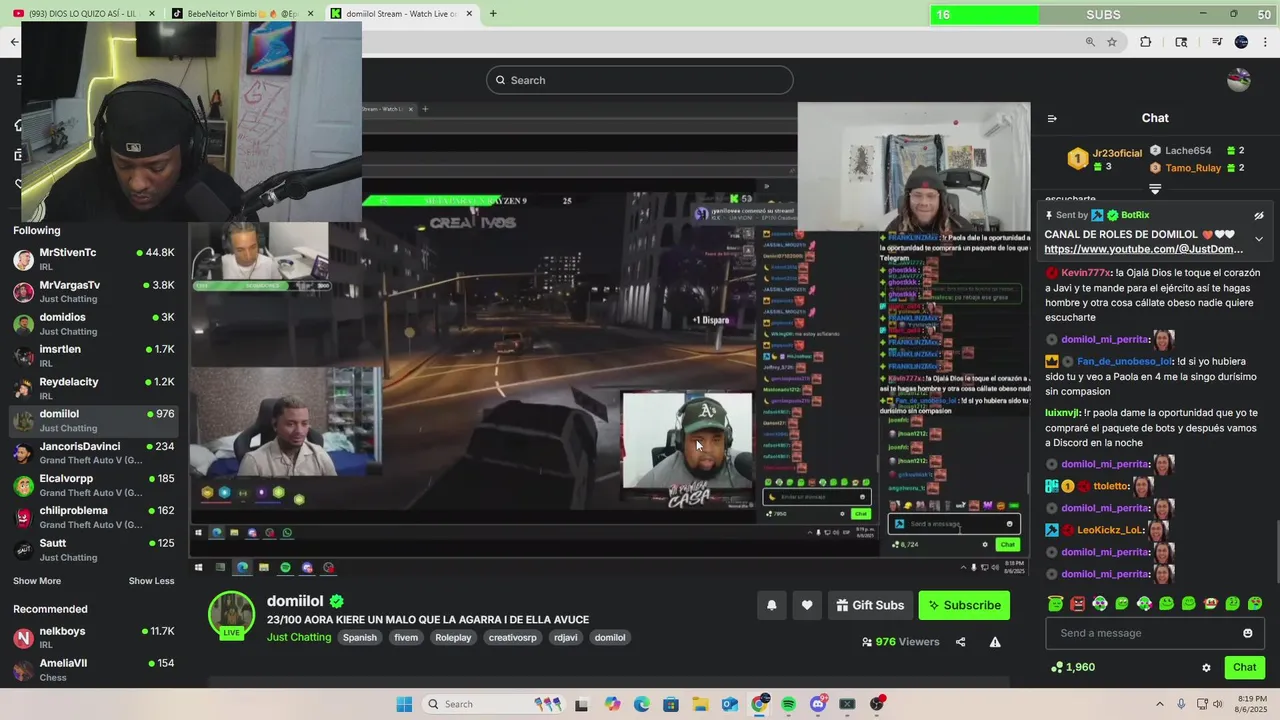
Task: Open MrVargasTv channel in Following
Action: [93, 292]
